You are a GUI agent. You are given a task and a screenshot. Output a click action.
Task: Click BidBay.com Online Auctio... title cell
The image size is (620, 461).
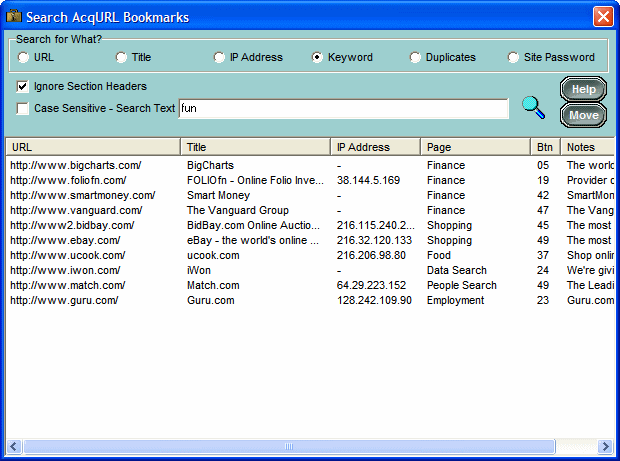253,225
